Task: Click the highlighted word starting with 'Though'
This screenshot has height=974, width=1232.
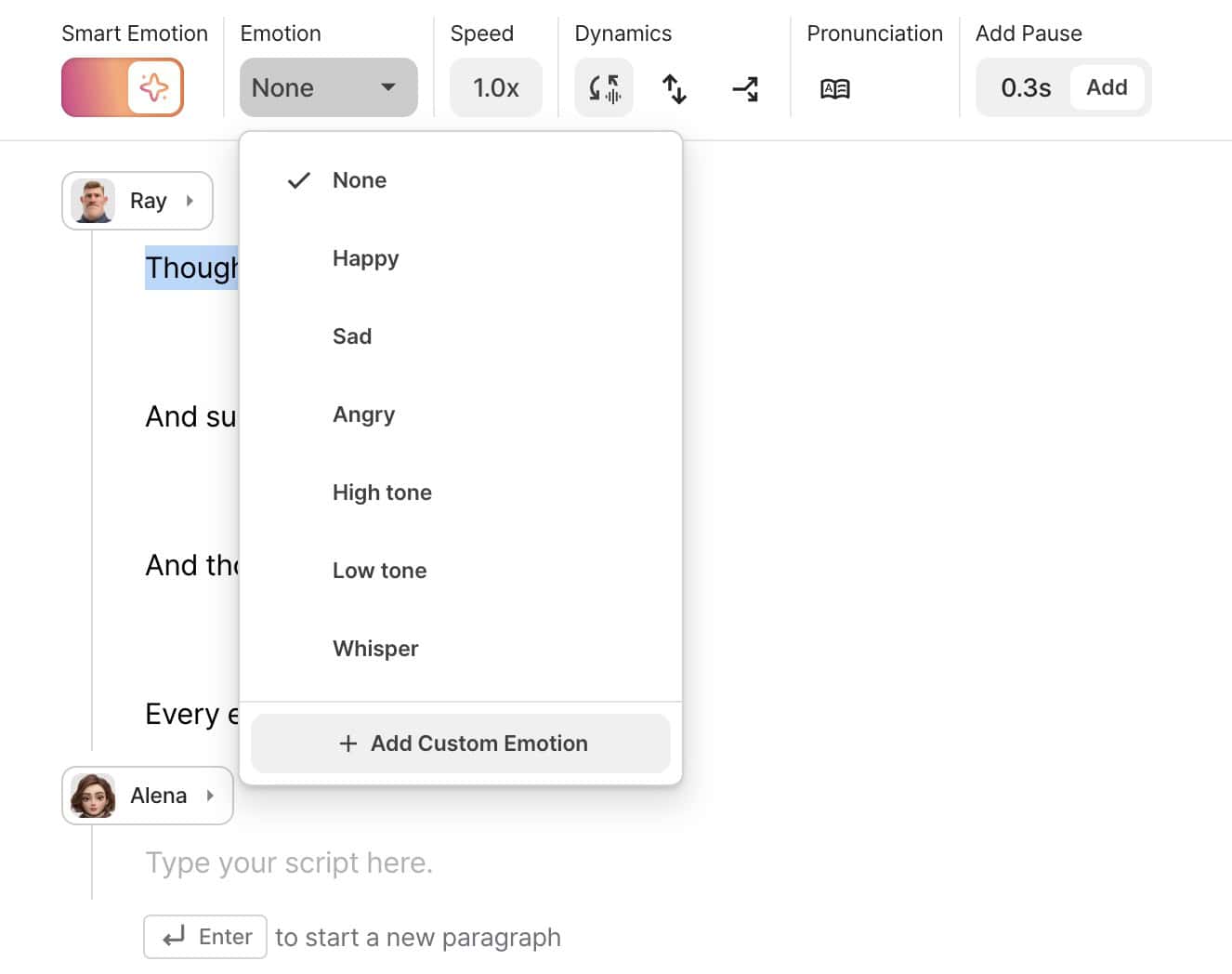Action: (191, 268)
